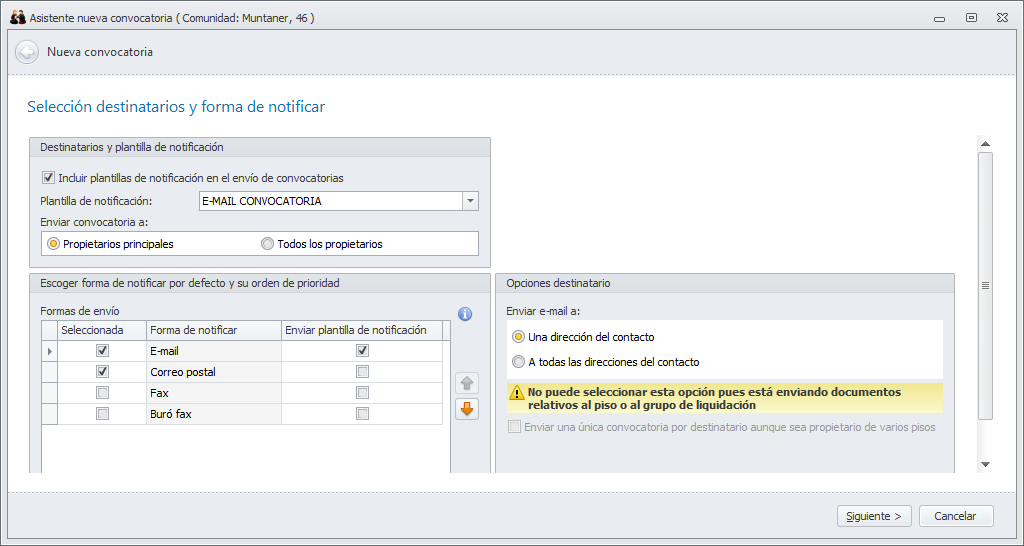The height and width of the screenshot is (546, 1024).
Task: Minimize the assistant window
Action: pyautogui.click(x=939, y=17)
